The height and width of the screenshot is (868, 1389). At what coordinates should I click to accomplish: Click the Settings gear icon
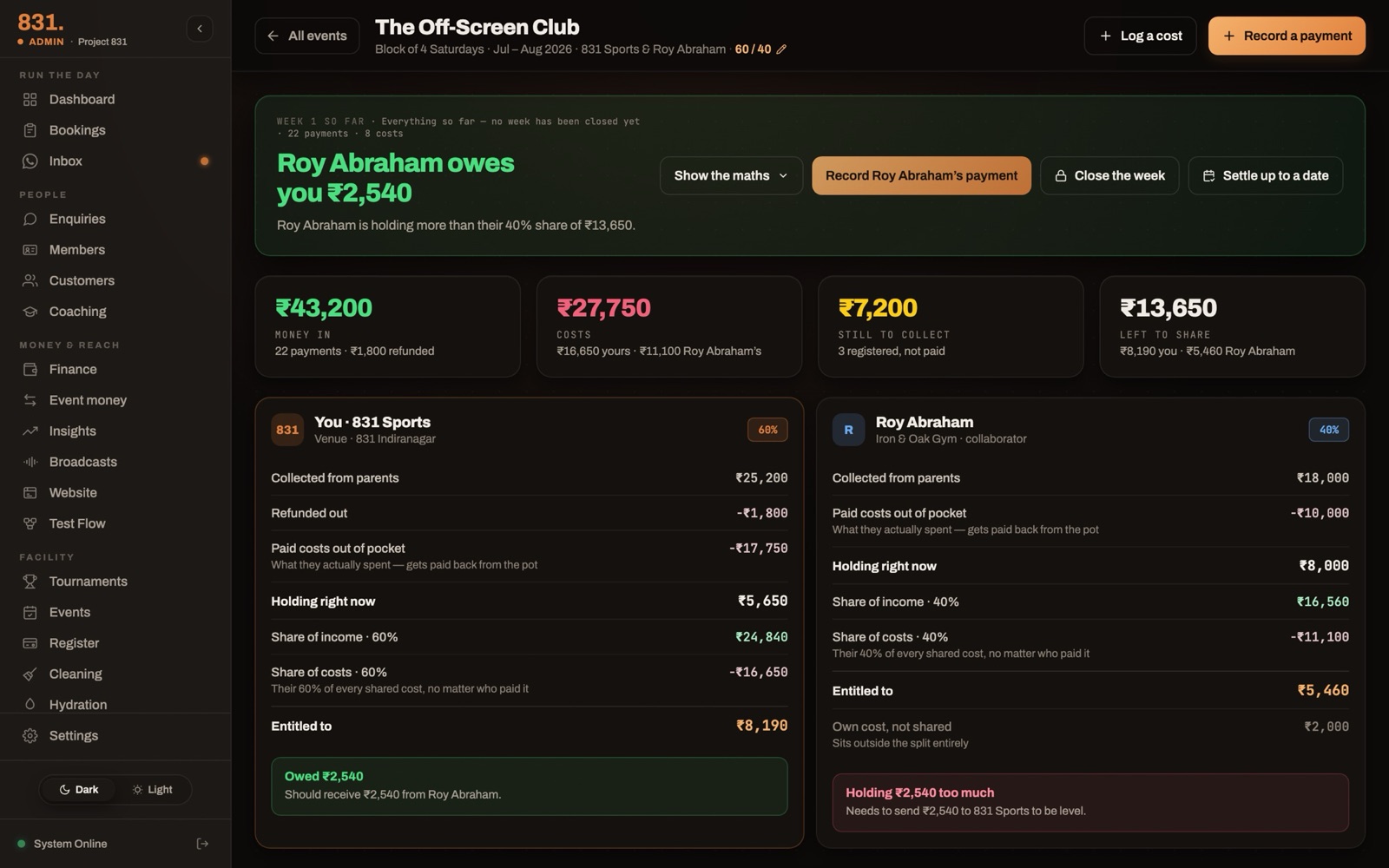coord(30,735)
